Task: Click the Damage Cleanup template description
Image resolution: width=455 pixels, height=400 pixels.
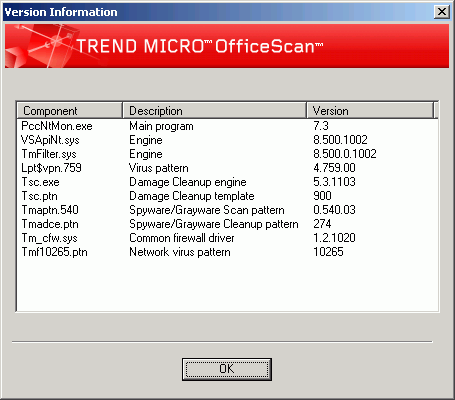Action: click(x=192, y=196)
